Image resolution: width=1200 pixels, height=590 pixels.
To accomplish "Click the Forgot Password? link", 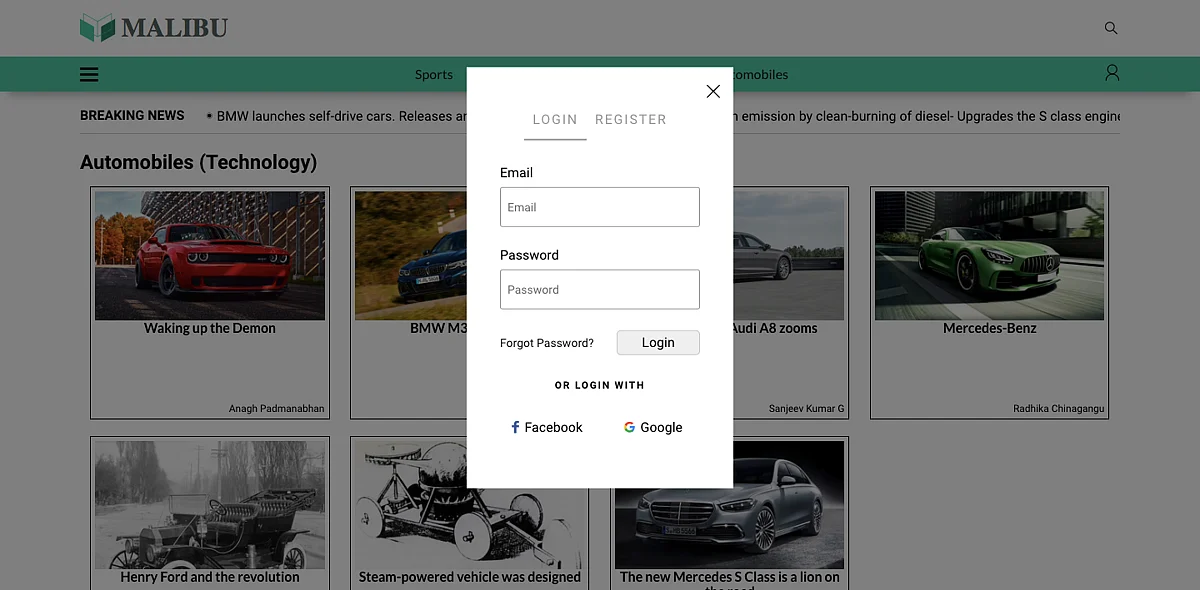I will coord(547,343).
